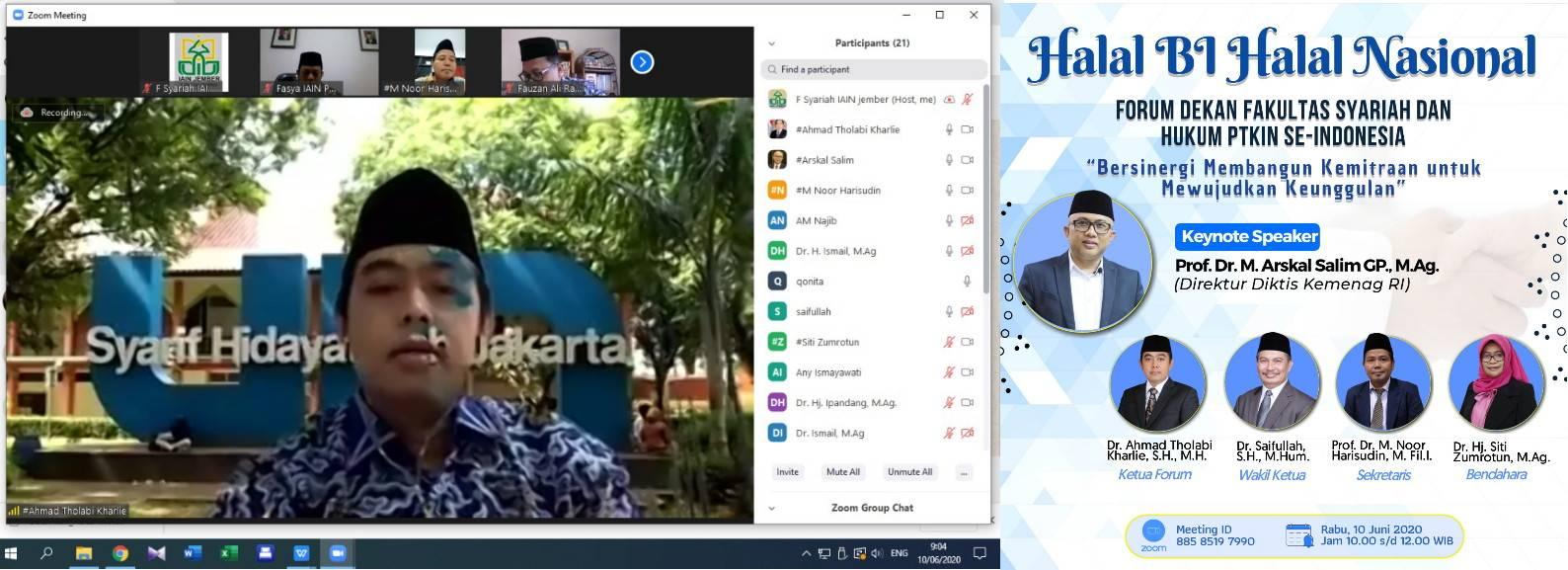The width and height of the screenshot is (1568, 570).
Task: Click the next arrow in the video gallery strip
Action: (642, 62)
